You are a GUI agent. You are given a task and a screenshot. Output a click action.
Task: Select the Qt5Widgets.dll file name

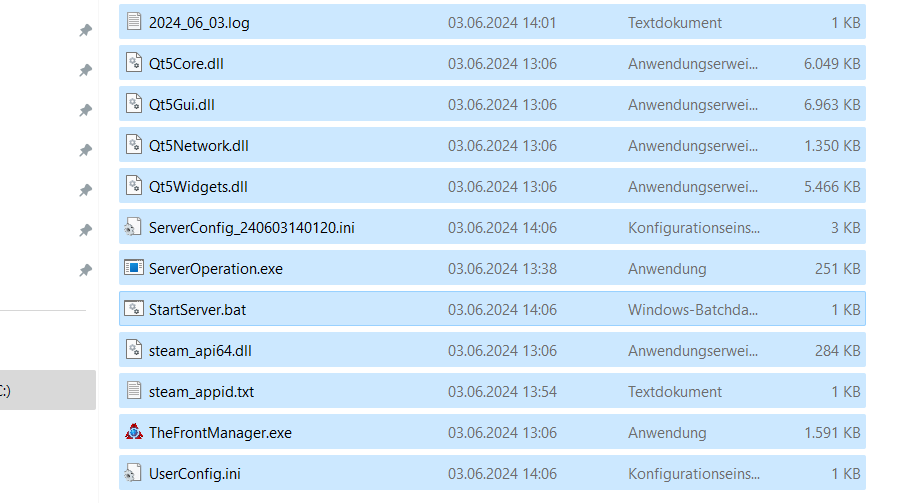click(198, 187)
